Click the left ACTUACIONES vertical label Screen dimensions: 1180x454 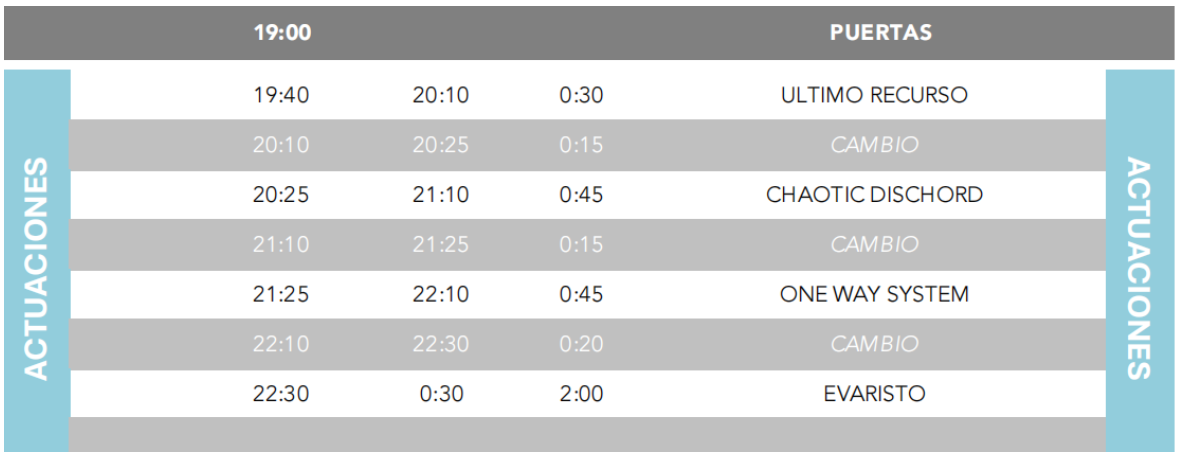point(36,268)
